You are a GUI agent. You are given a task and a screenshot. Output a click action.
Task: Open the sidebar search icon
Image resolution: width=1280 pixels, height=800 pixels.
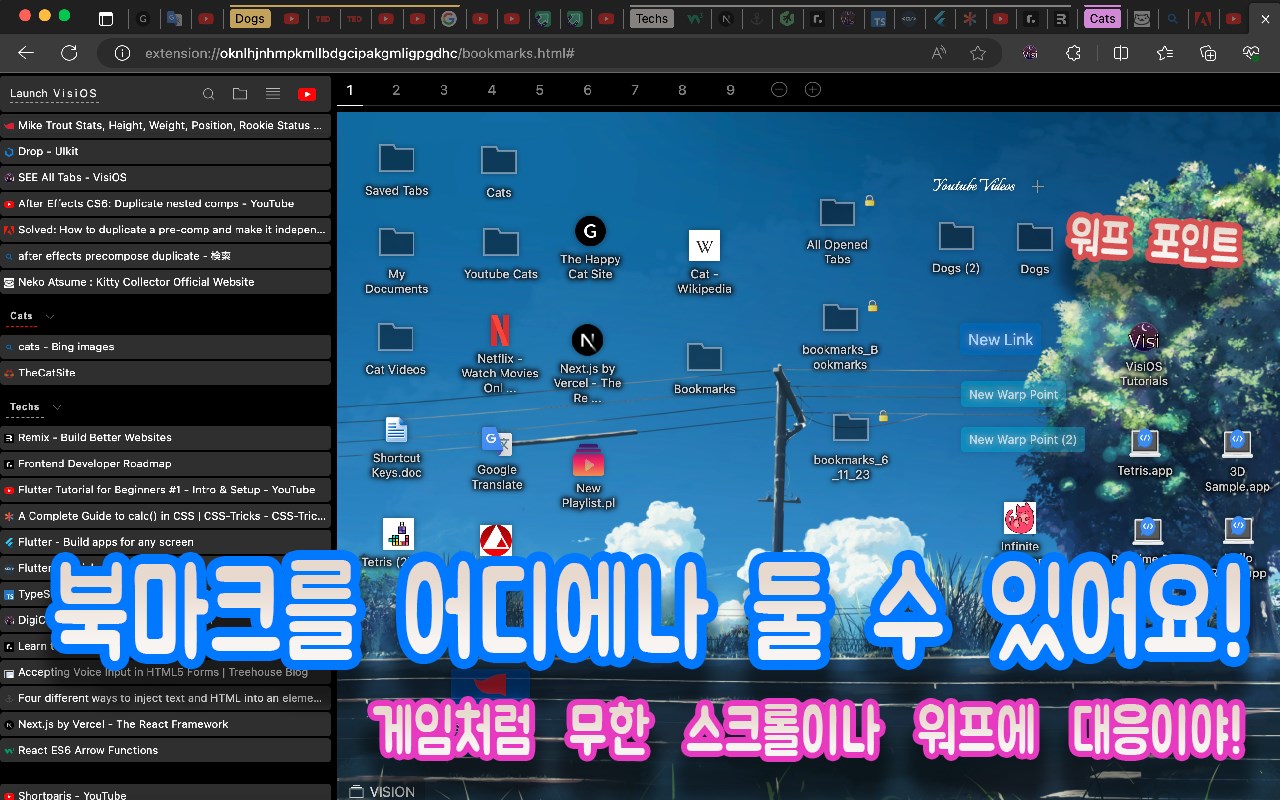208,94
